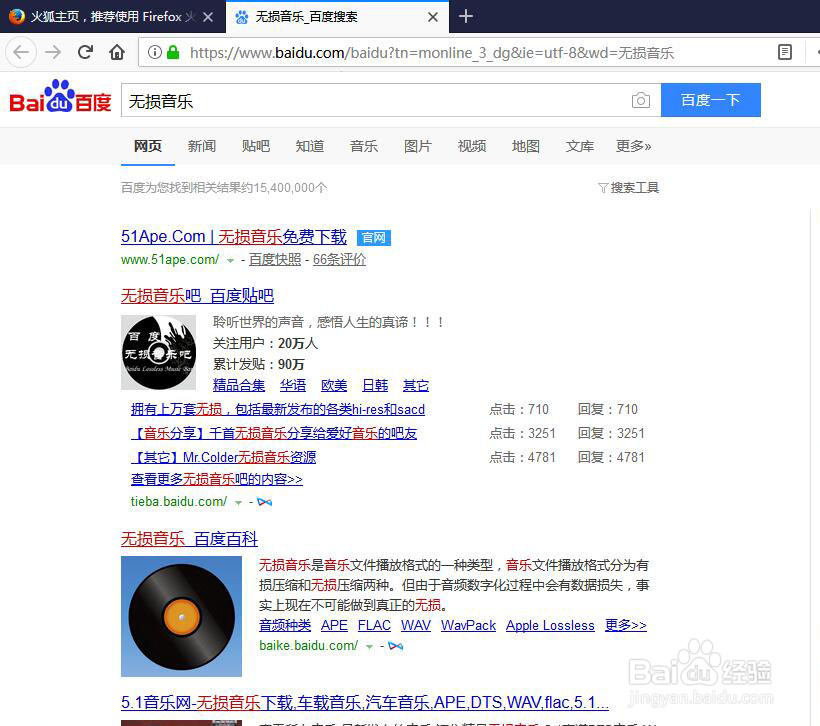Go back using the browser back arrow
820x726 pixels.
pyautogui.click(x=21, y=52)
